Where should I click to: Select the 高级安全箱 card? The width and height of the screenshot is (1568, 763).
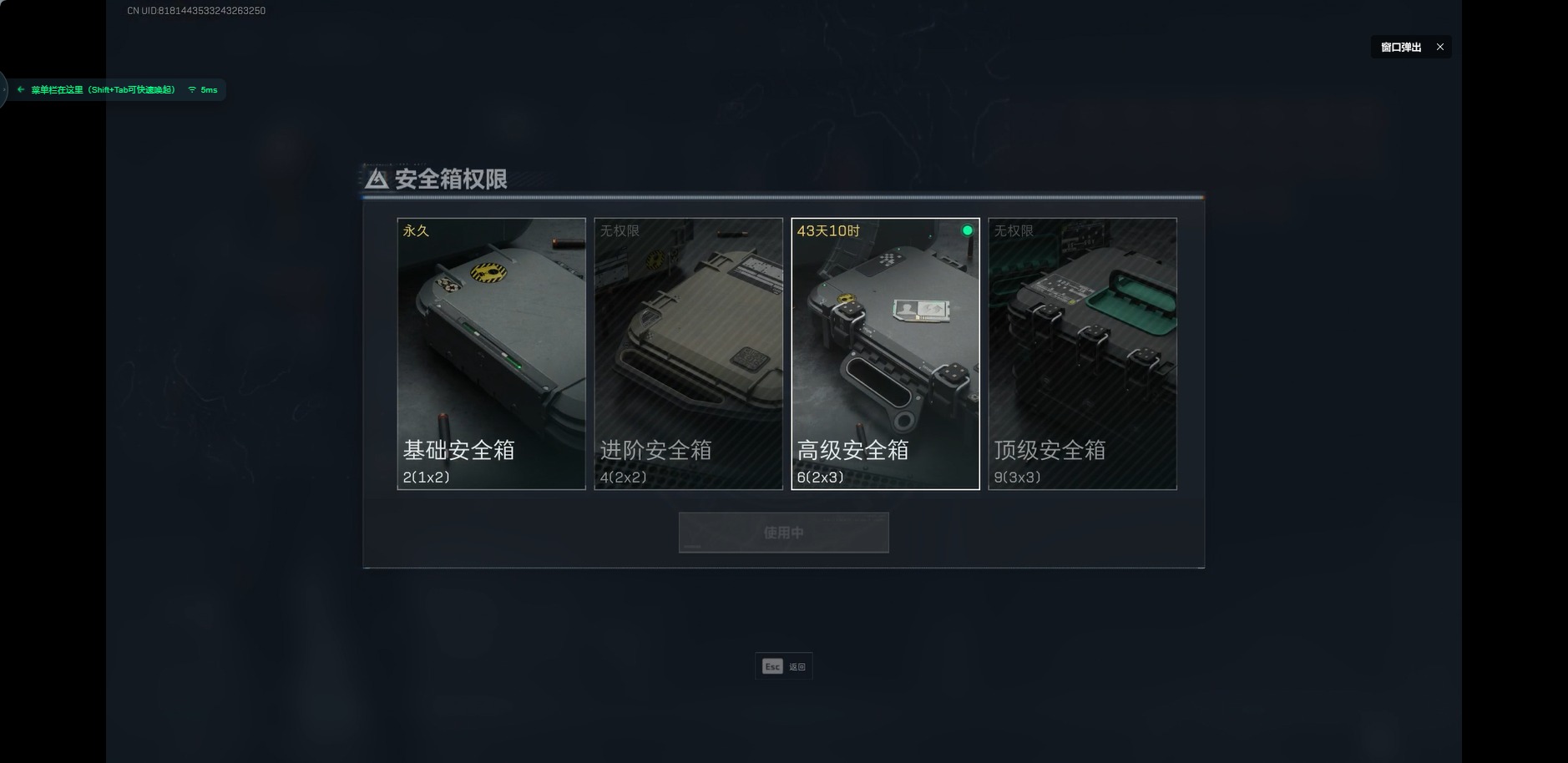885,353
